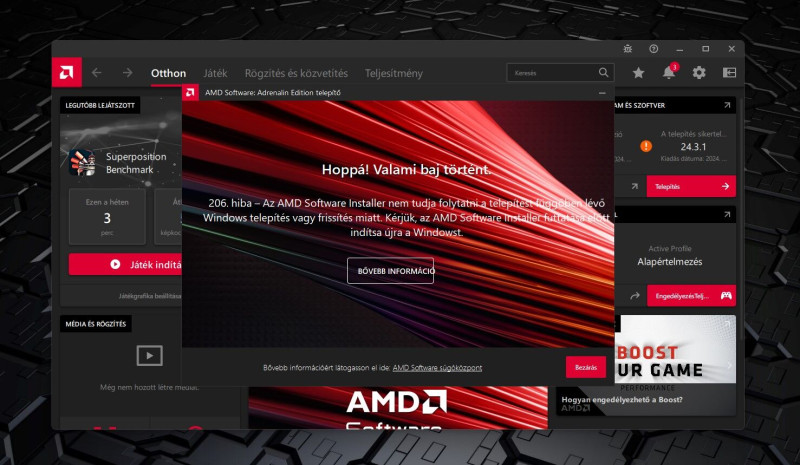
Task: Open favorites with the star icon
Action: point(638,73)
